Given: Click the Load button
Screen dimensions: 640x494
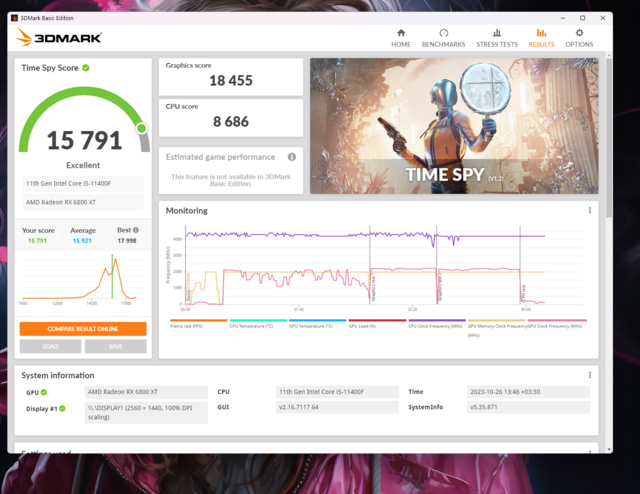Looking at the screenshot, I should 50,346.
